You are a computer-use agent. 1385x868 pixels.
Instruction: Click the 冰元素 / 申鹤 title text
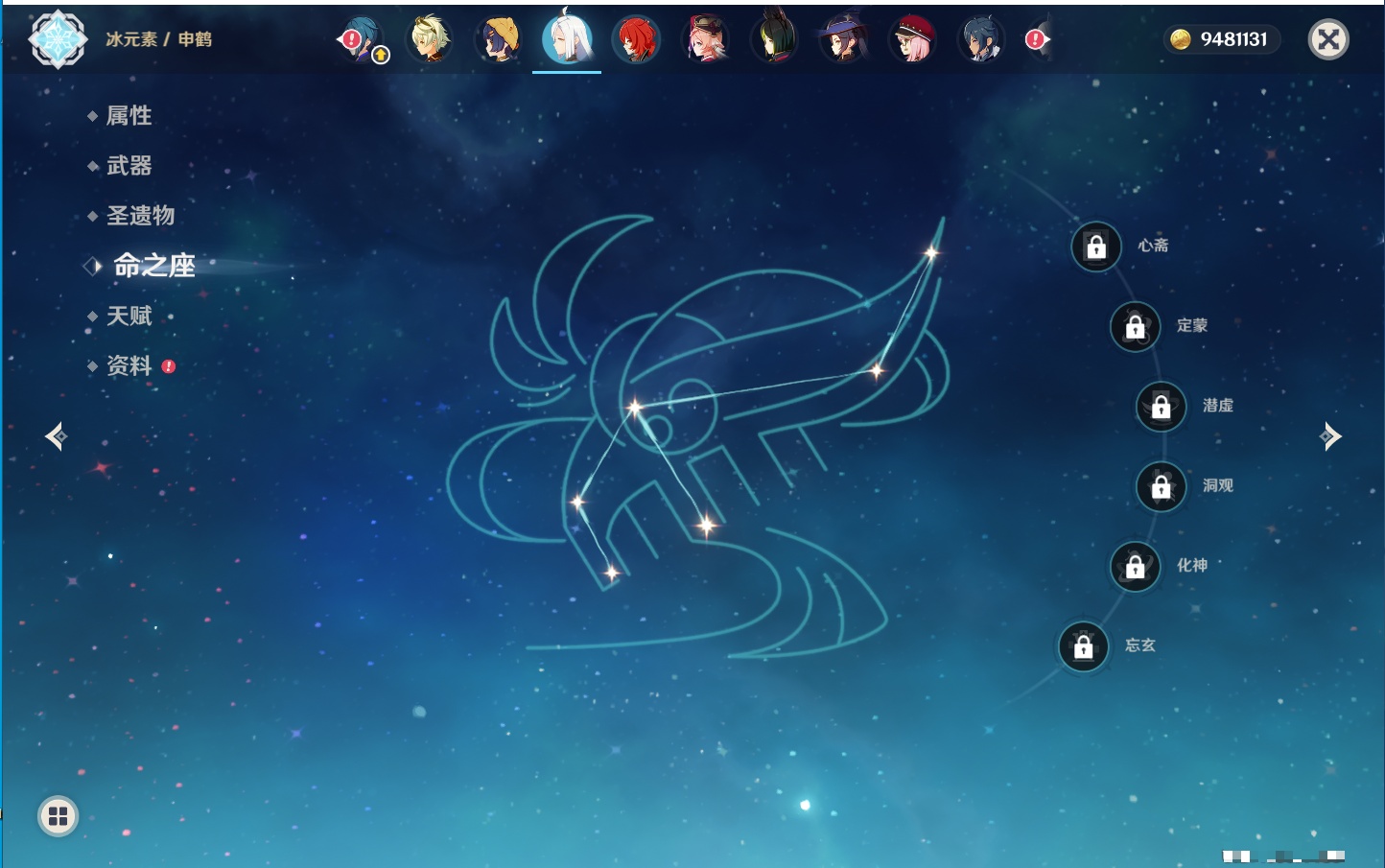point(158,39)
